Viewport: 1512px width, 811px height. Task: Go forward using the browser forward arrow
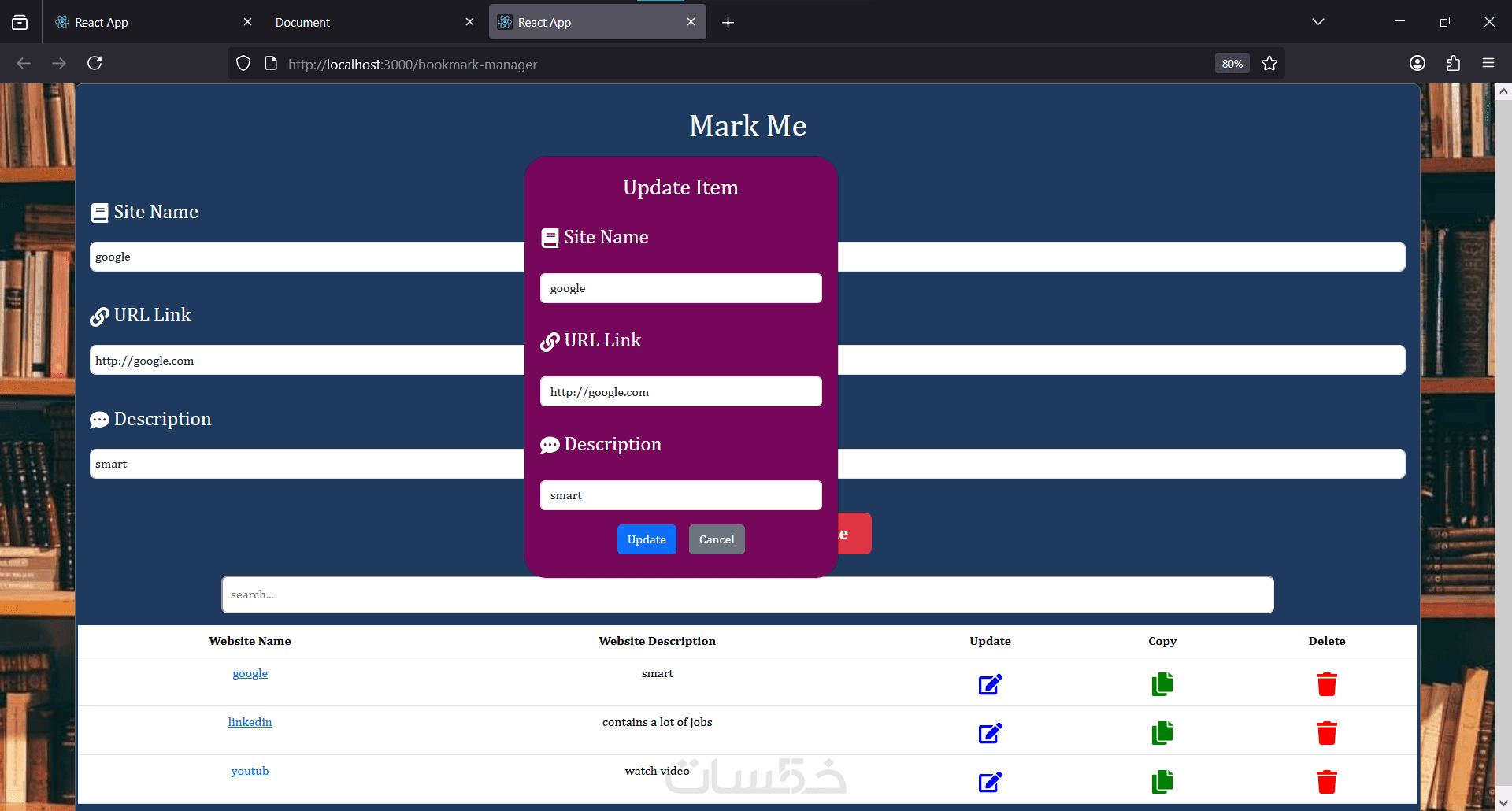tap(59, 63)
